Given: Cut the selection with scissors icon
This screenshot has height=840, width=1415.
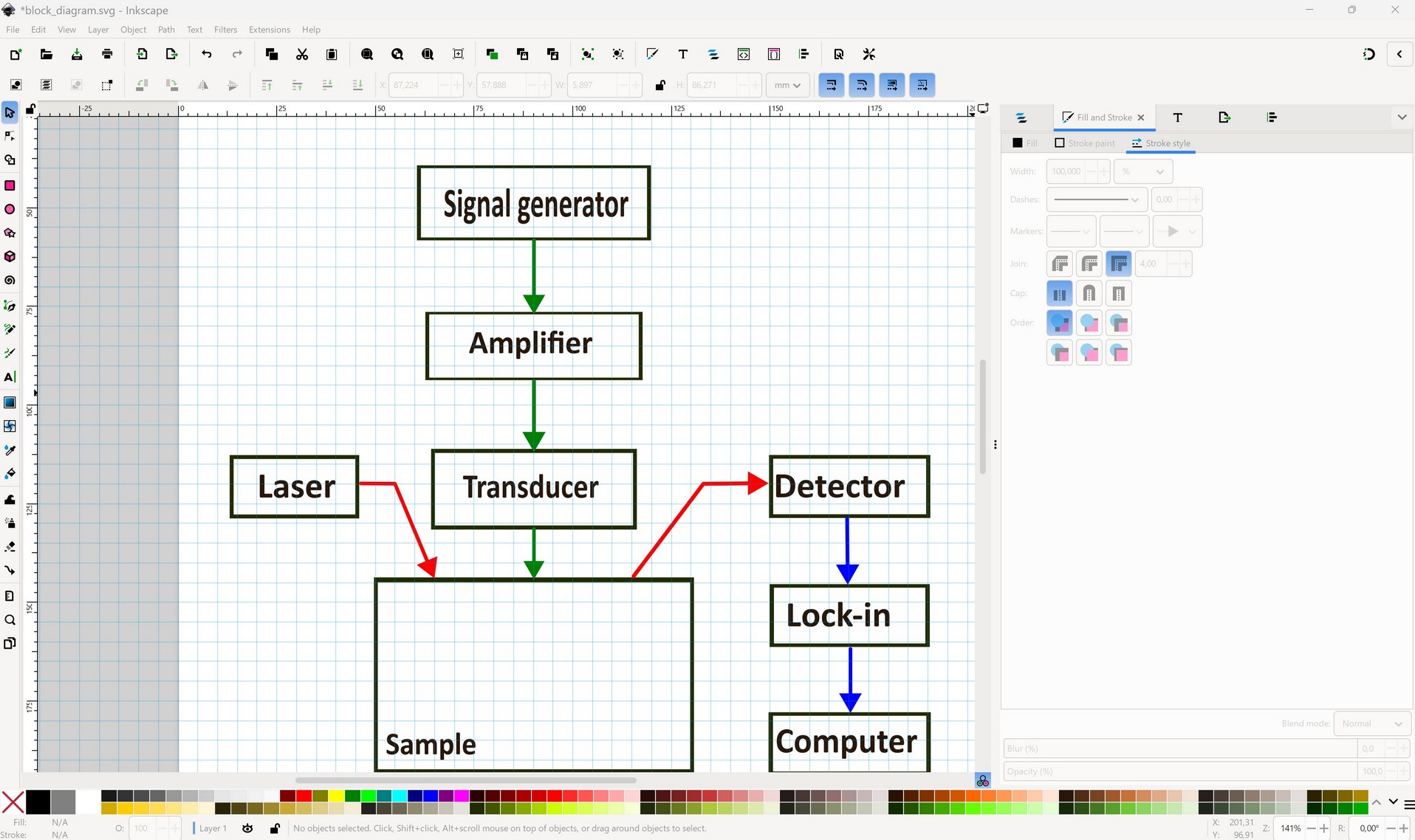Looking at the screenshot, I should pos(302,54).
